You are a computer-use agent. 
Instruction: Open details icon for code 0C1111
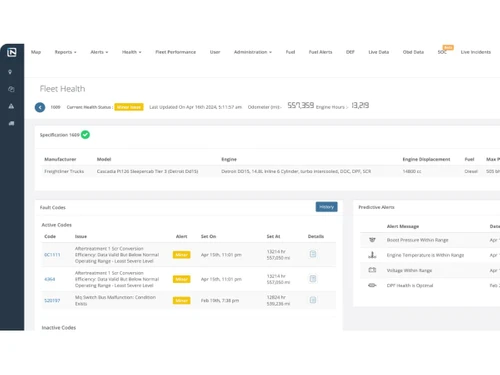(x=313, y=254)
